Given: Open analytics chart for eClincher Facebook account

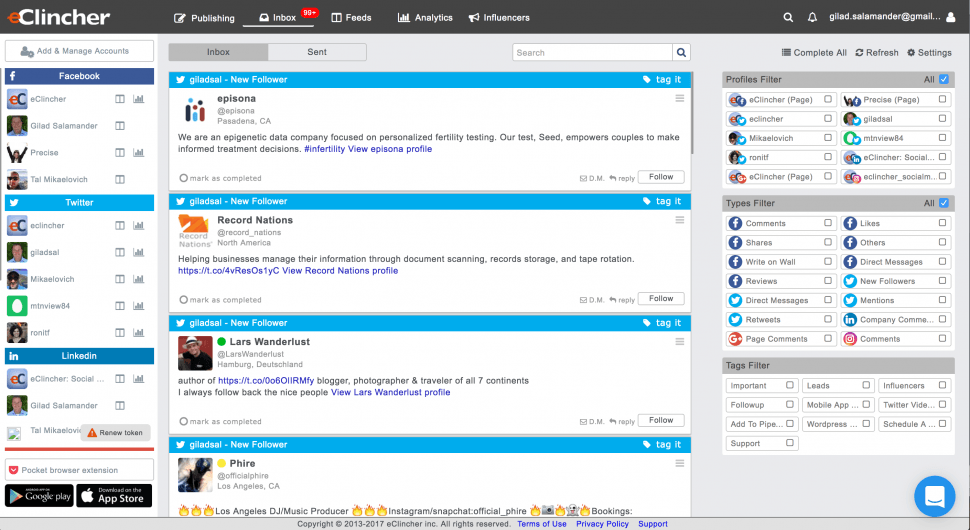Looking at the screenshot, I should (139, 99).
